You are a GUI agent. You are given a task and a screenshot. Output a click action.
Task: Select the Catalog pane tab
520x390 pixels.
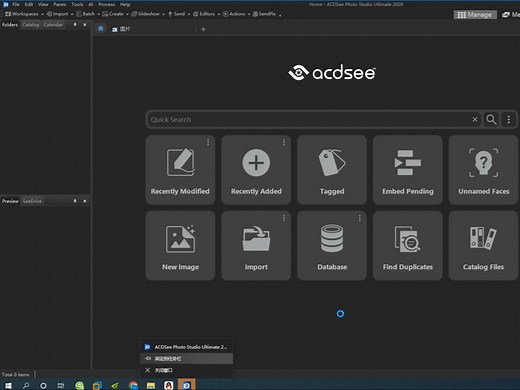[x=31, y=25]
